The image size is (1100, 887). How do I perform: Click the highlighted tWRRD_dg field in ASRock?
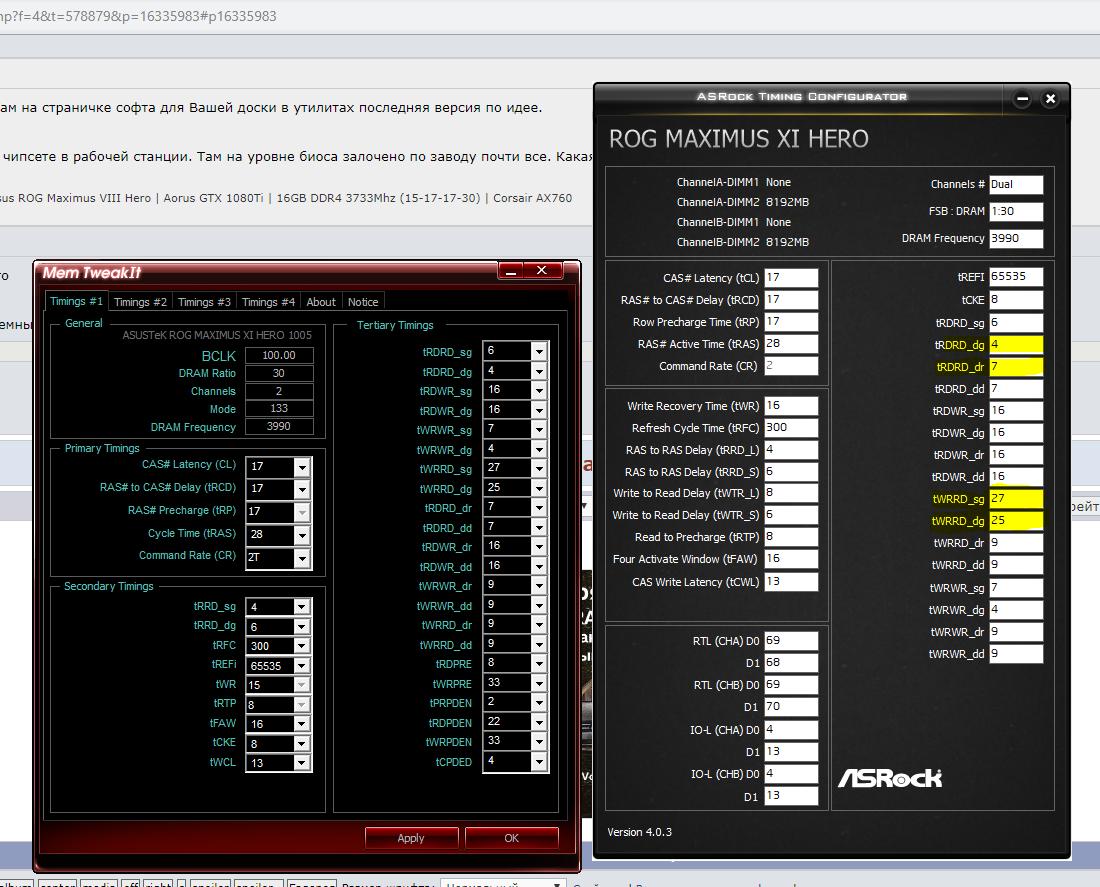click(x=1016, y=521)
